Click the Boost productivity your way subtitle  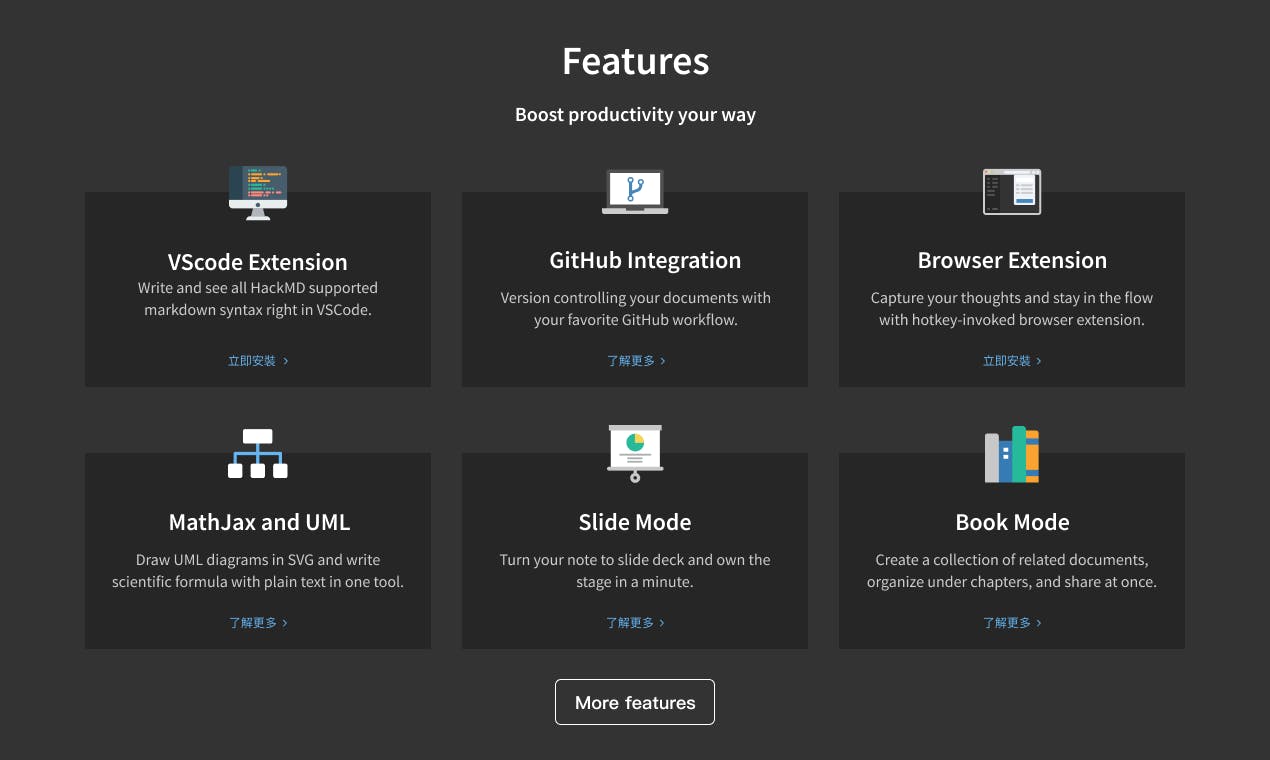(x=635, y=114)
